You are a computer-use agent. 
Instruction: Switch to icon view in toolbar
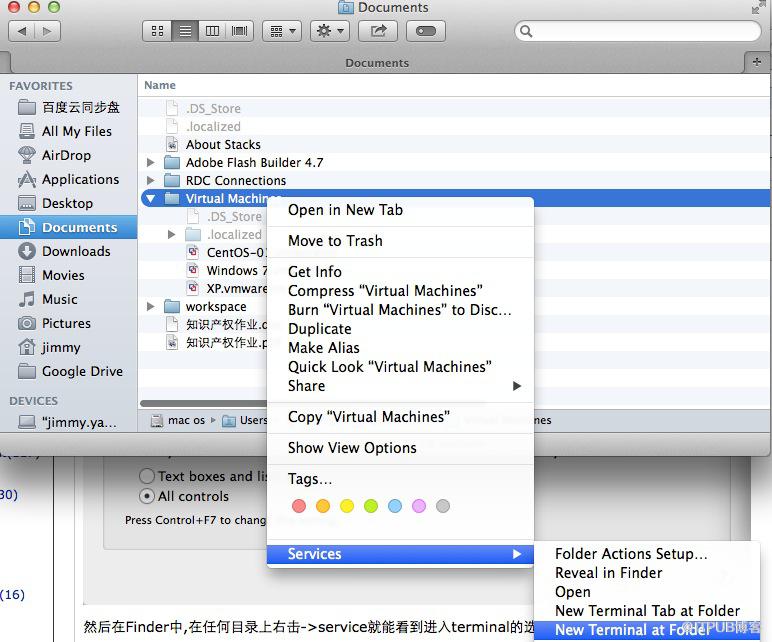coord(157,31)
